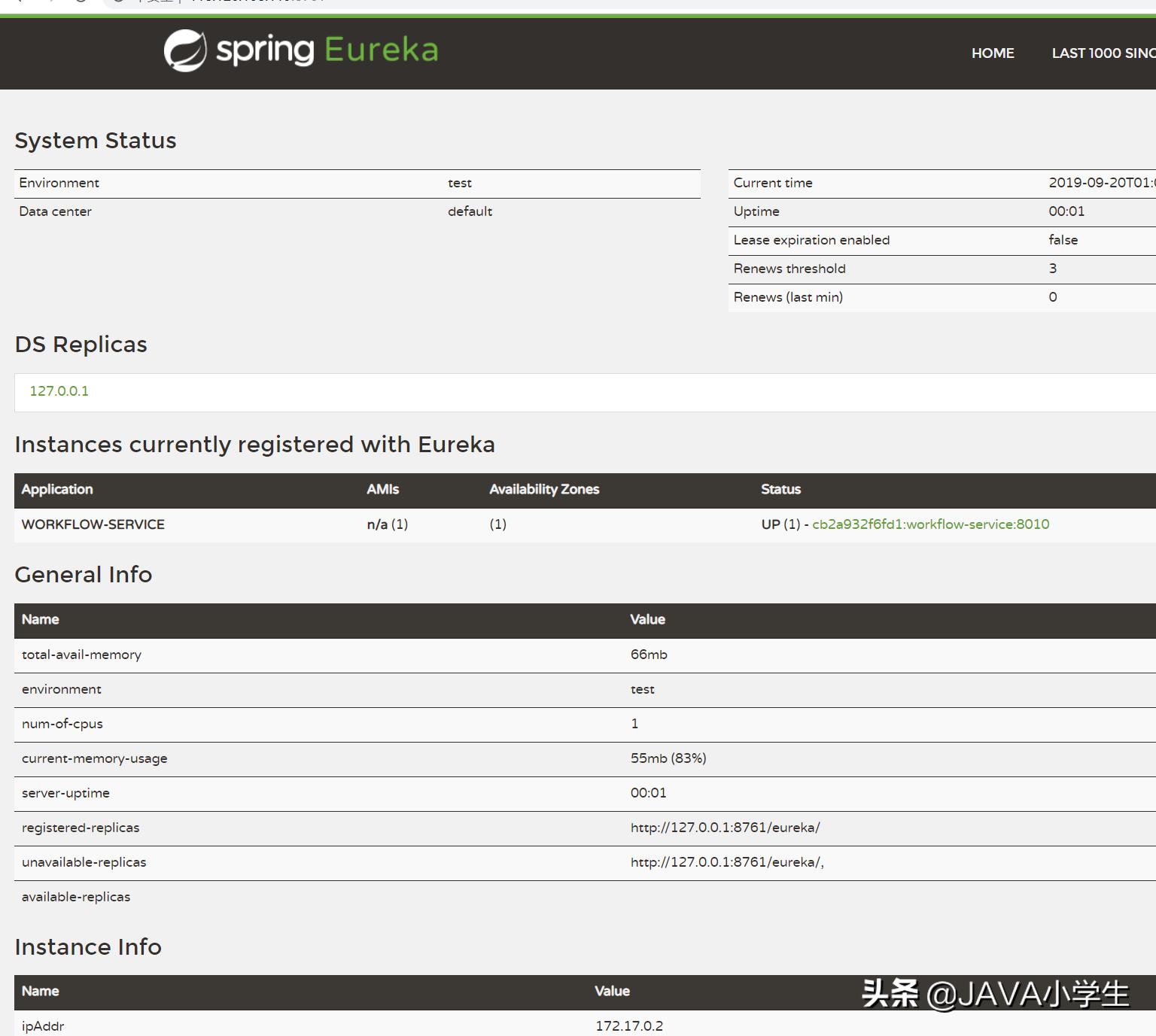The image size is (1156, 1036).
Task: Click the total-avail-memory row label
Action: [x=81, y=655]
